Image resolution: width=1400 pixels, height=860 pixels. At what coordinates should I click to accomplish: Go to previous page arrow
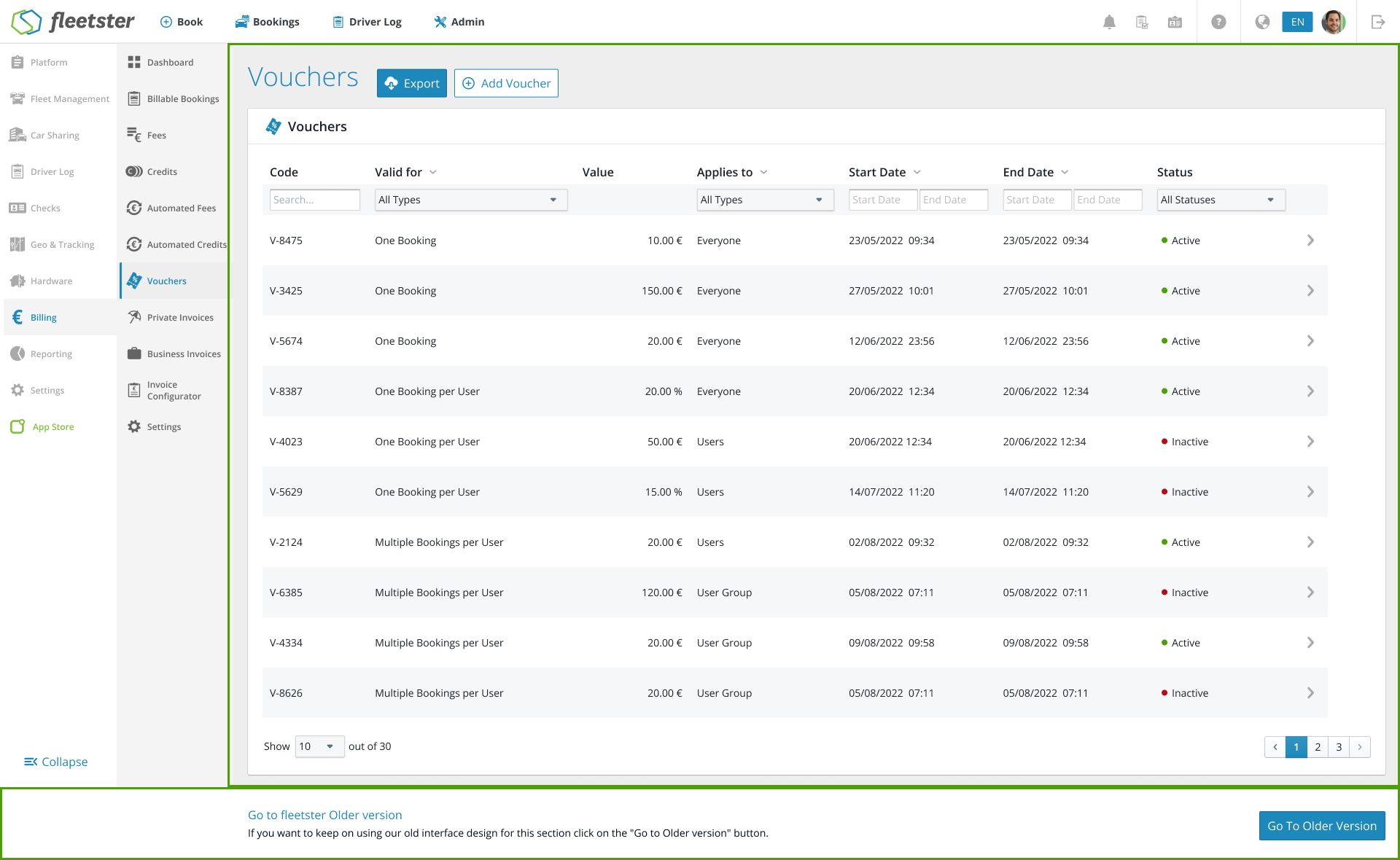tap(1275, 747)
